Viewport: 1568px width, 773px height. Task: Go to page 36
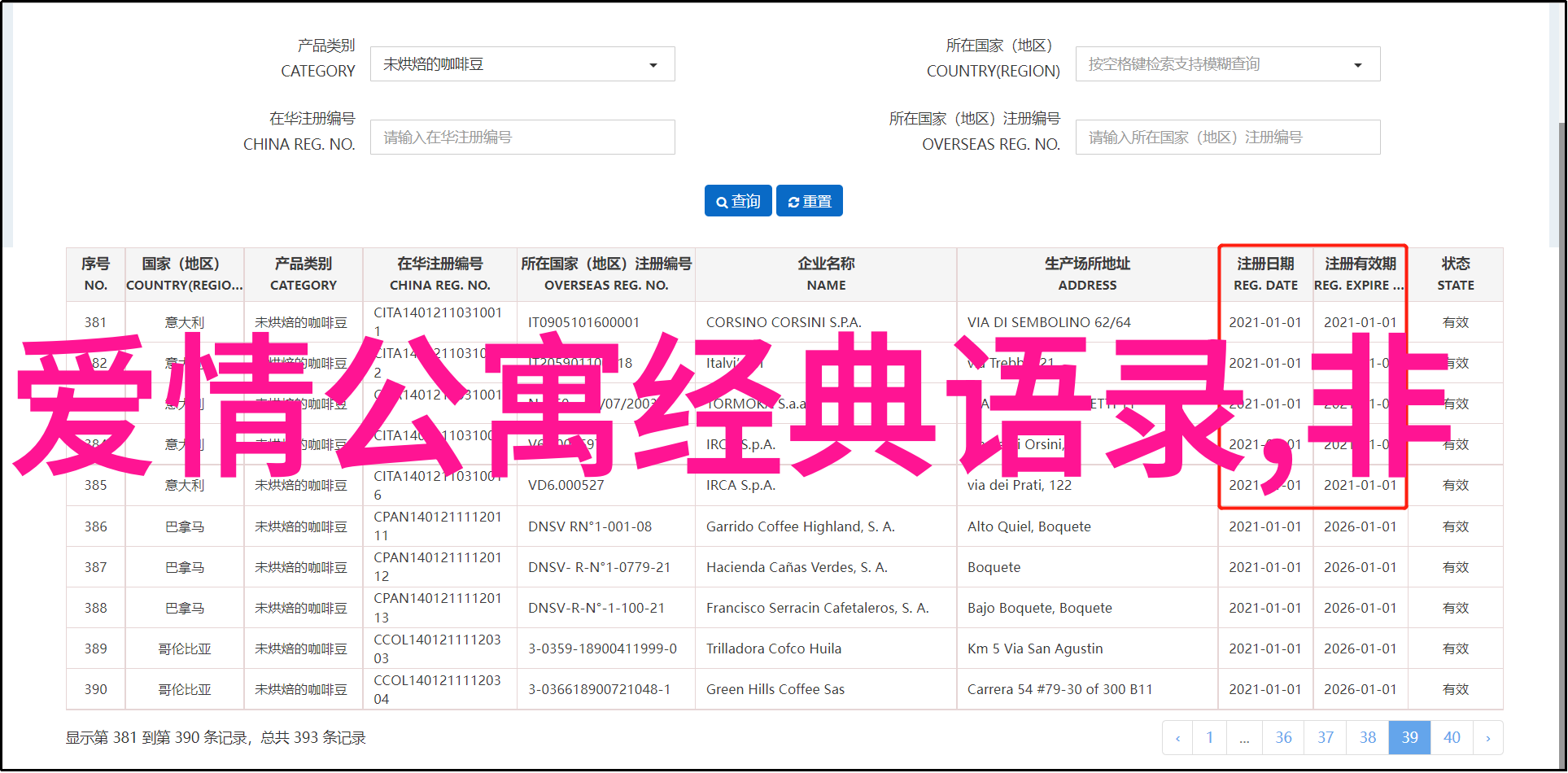pos(1283,738)
